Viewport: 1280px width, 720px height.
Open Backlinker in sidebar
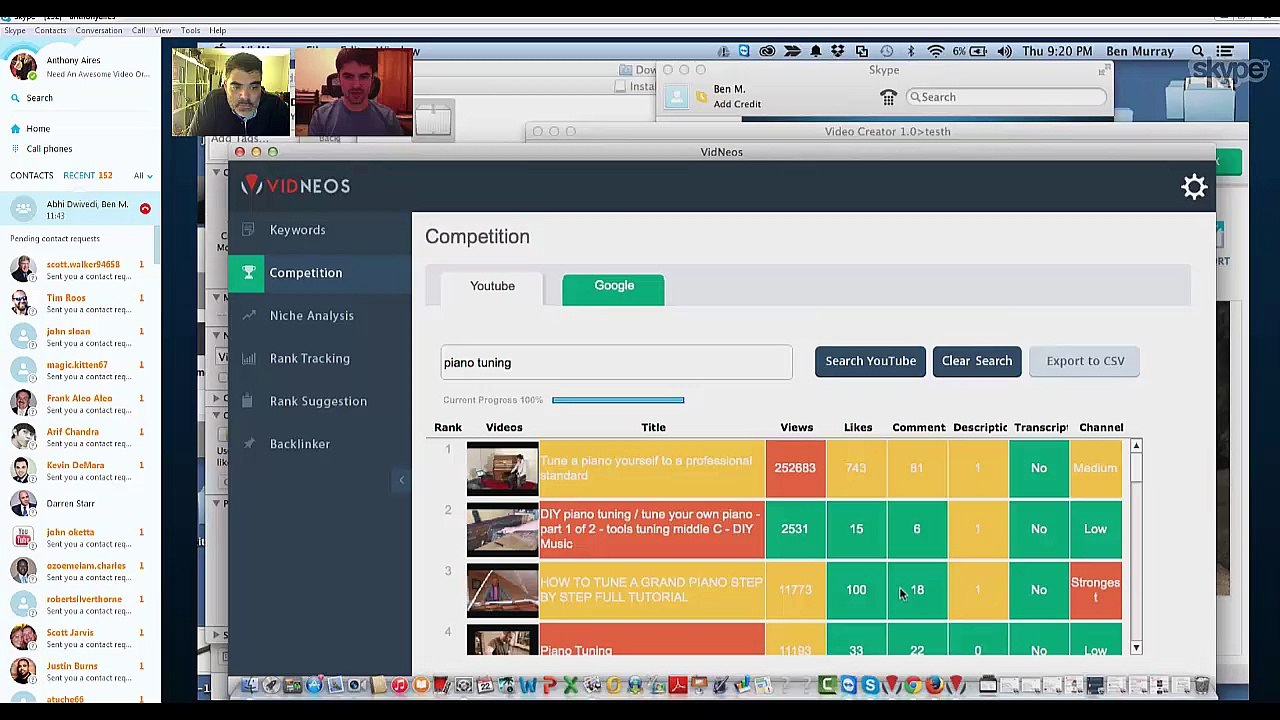tap(299, 444)
